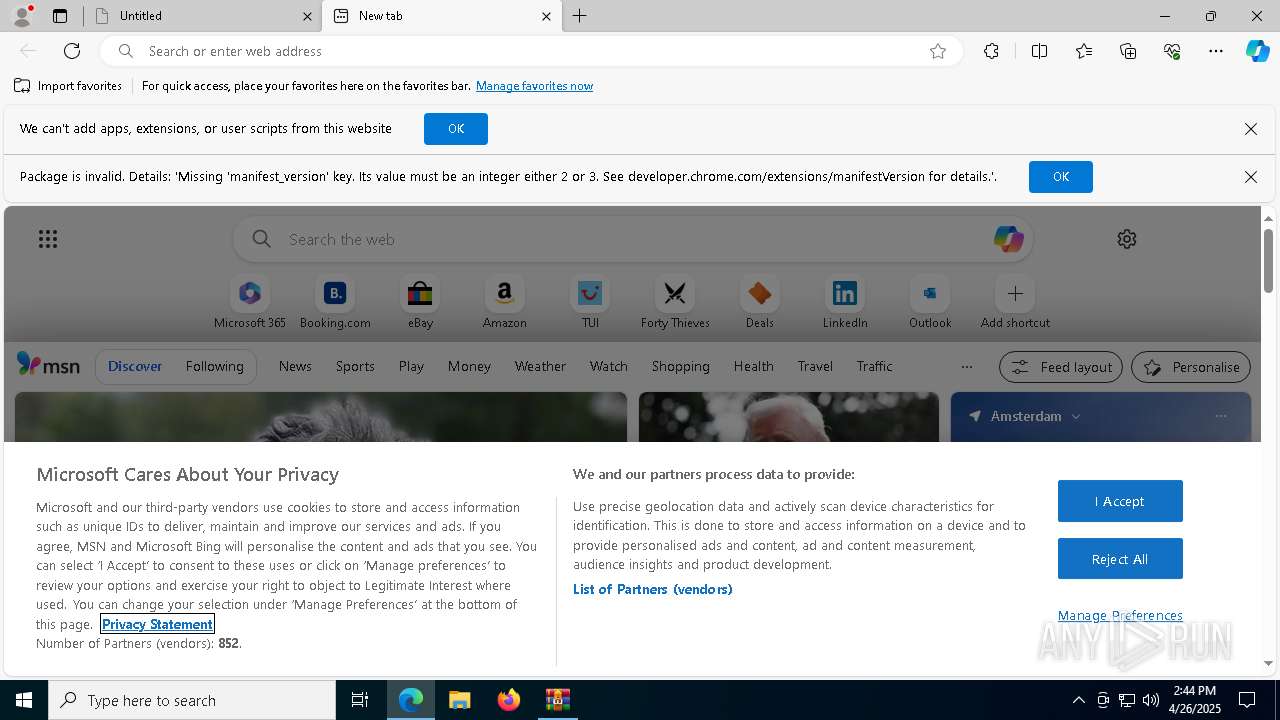1280x720 pixels.
Task: Open Outlook shortcut tile
Action: [x=930, y=304]
